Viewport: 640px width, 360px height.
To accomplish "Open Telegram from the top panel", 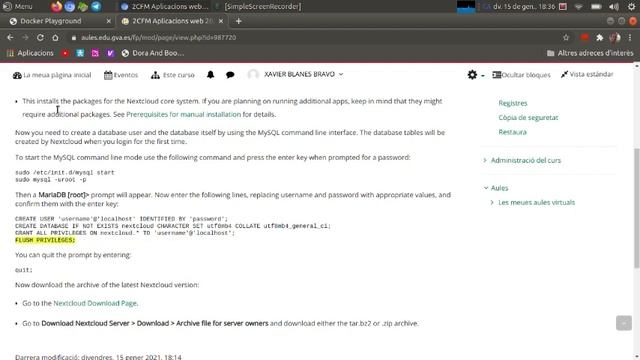I will point(96,6).
